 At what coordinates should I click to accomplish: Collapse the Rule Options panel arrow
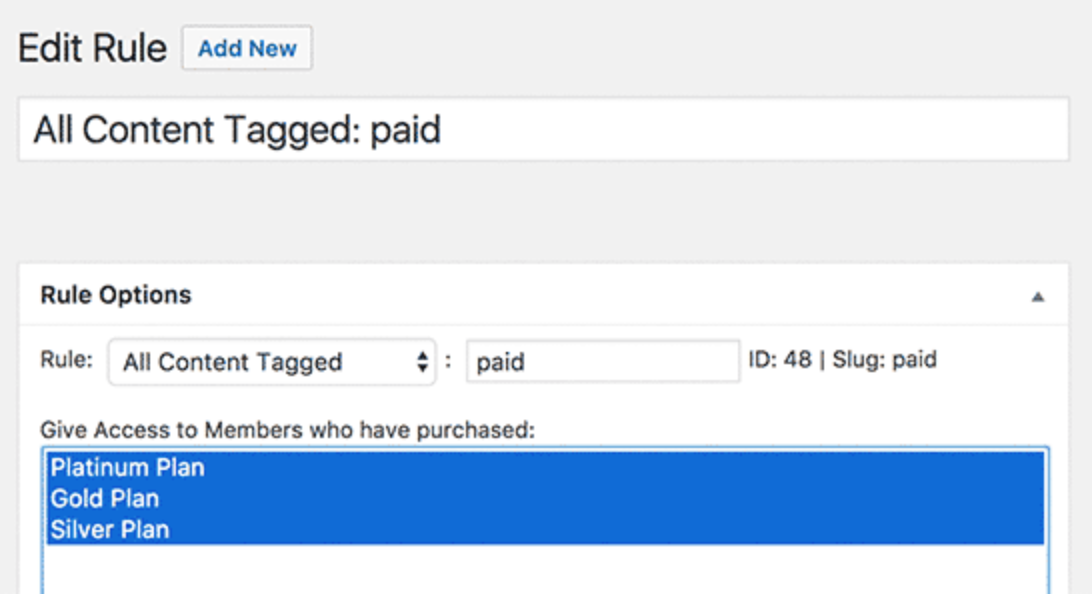tap(1038, 297)
